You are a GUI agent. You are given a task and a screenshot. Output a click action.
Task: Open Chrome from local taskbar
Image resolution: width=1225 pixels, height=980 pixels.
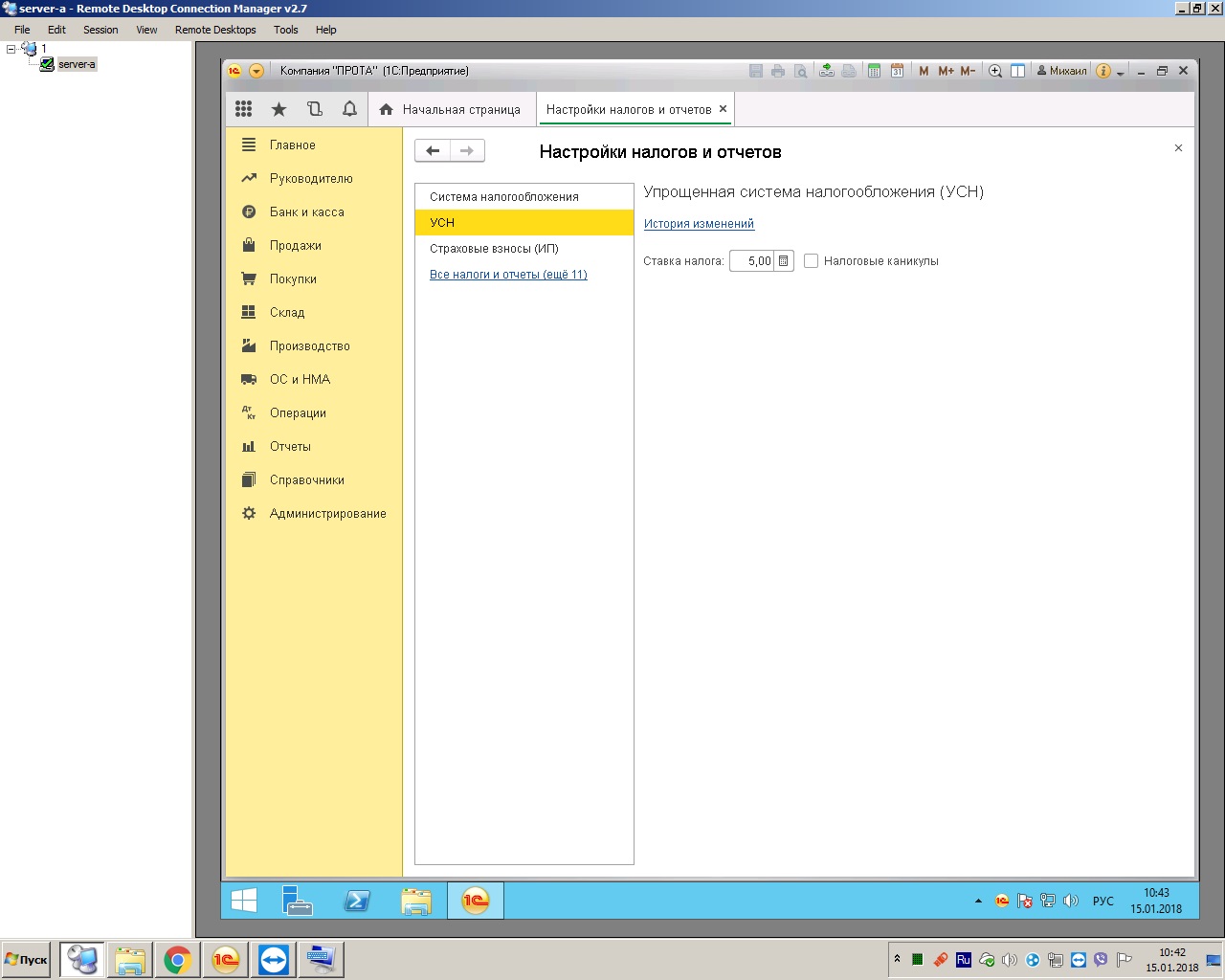click(177, 959)
